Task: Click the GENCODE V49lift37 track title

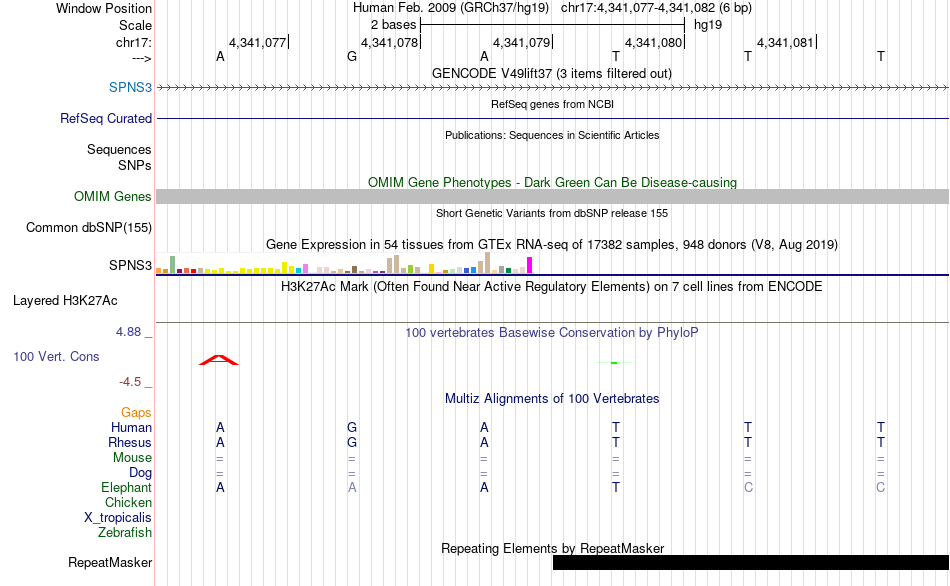Action: [551, 73]
